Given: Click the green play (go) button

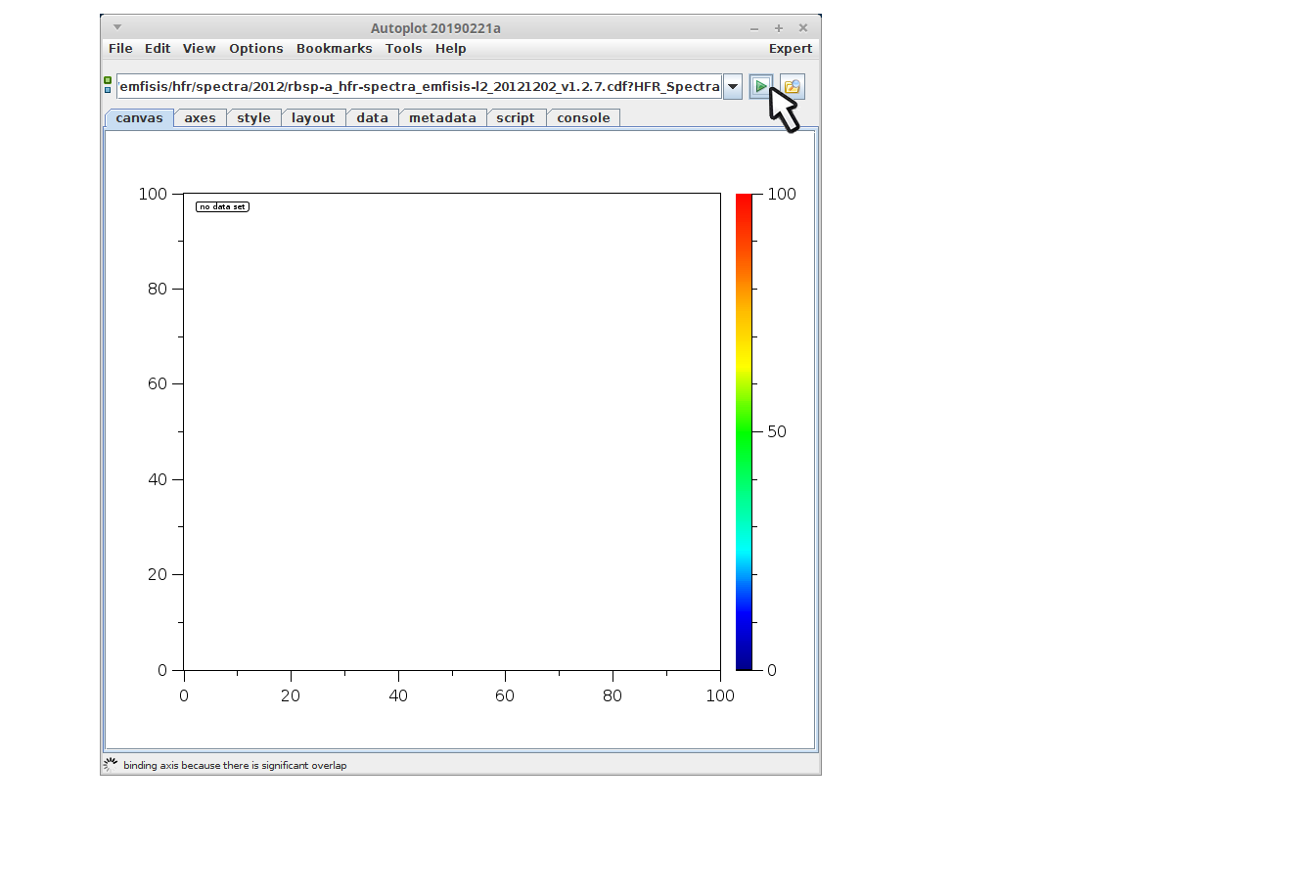Looking at the screenshot, I should tap(760, 87).
